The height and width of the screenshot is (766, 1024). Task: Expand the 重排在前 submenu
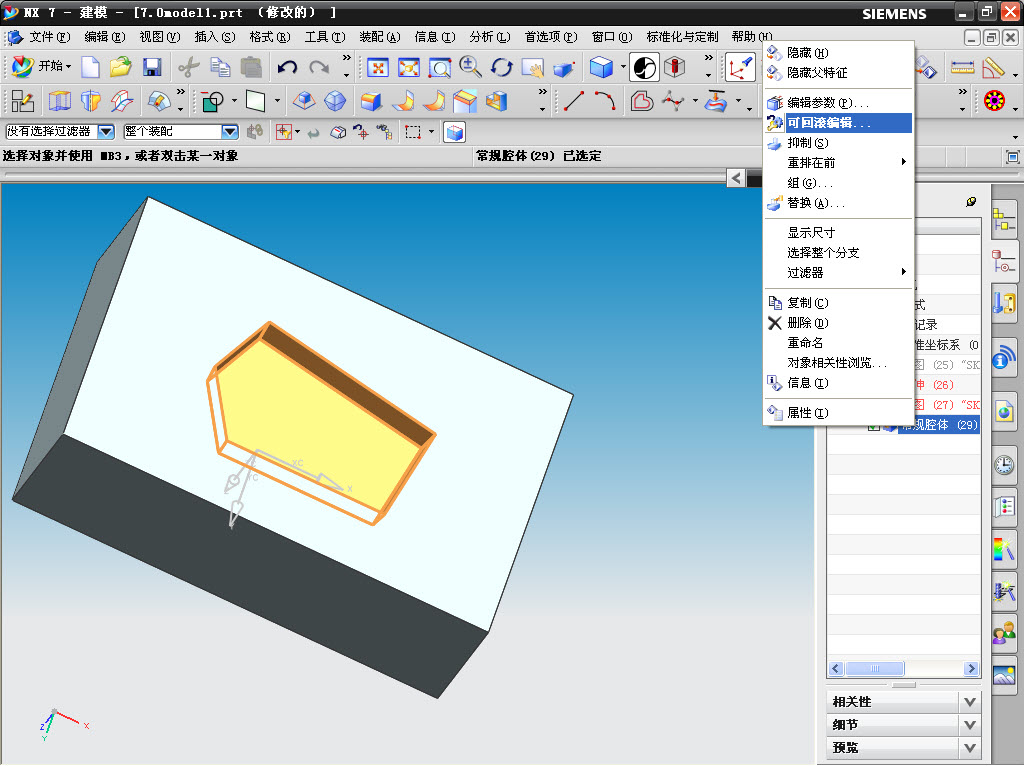tap(838, 163)
